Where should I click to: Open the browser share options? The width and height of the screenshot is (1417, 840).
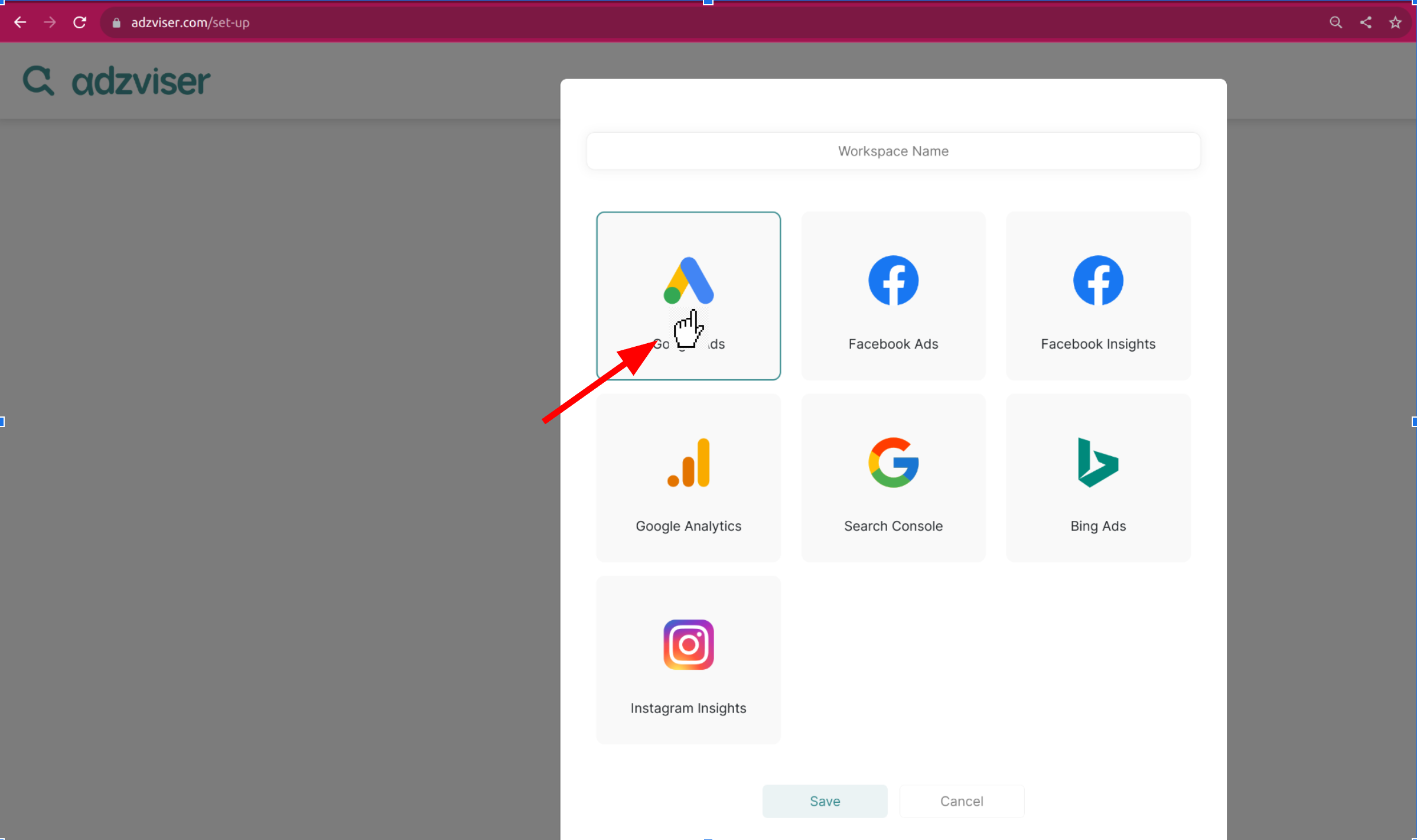[x=1366, y=22]
